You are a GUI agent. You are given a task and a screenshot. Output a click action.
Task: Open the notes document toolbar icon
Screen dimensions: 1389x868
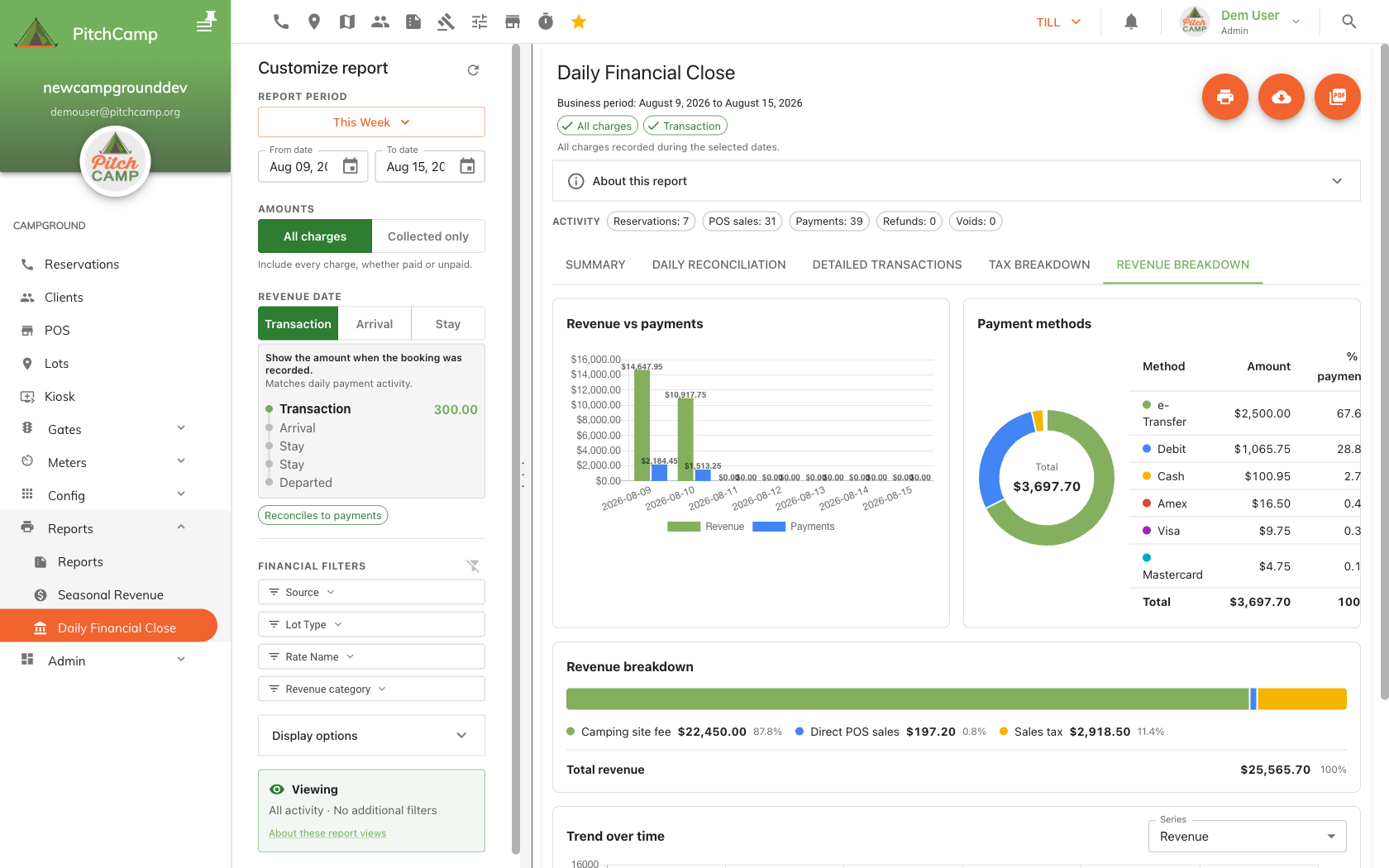(x=413, y=21)
